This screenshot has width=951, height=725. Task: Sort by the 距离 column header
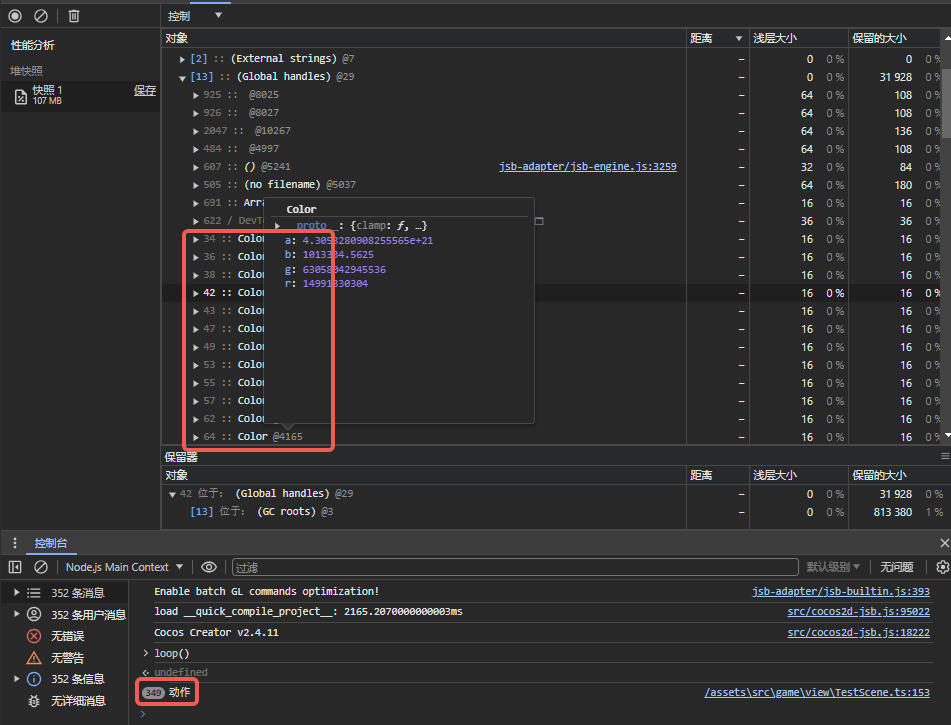716,38
